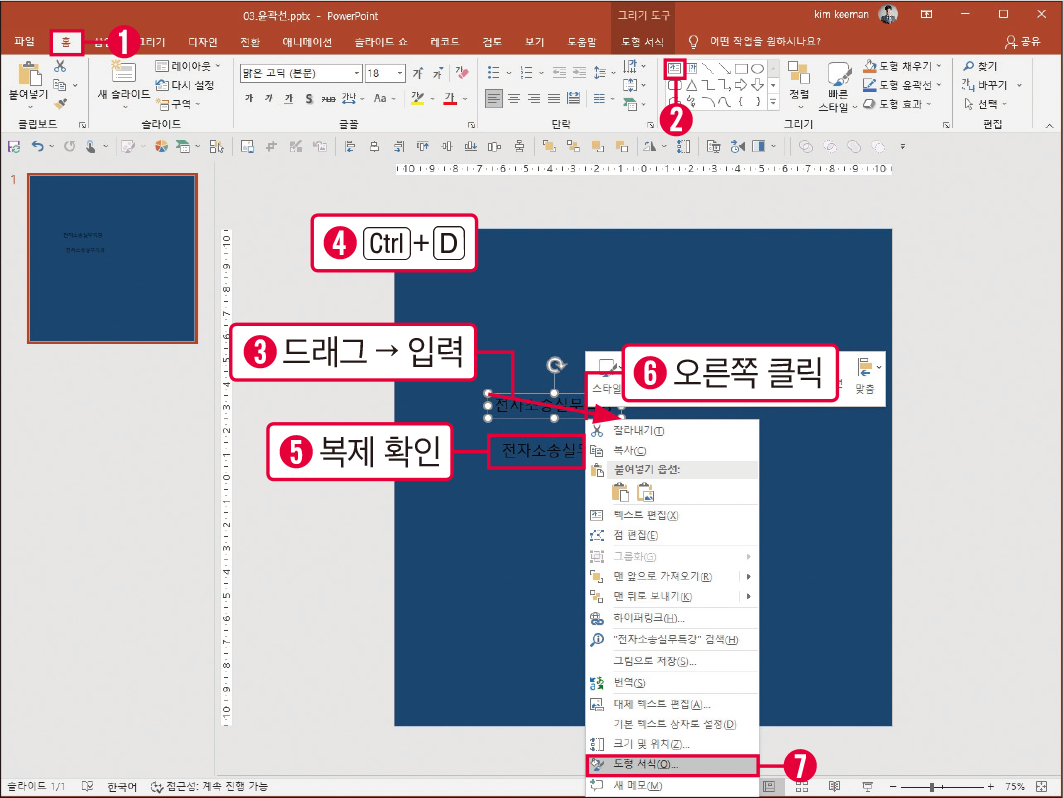
Task: Open the font size dropdown
Action: point(400,73)
